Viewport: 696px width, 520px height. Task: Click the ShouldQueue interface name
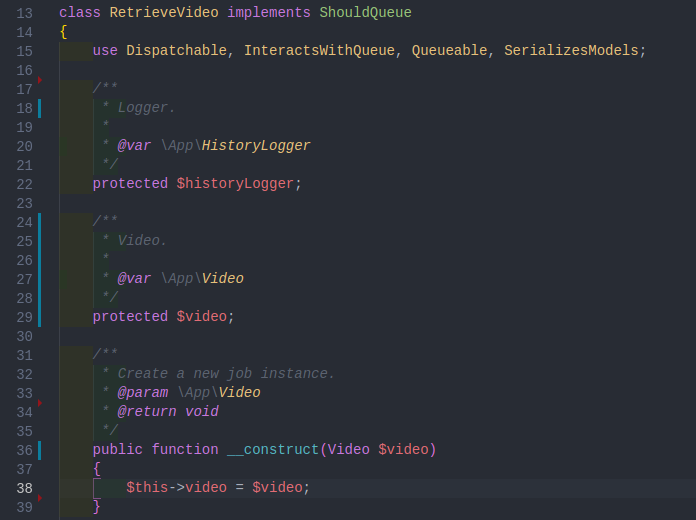point(365,12)
